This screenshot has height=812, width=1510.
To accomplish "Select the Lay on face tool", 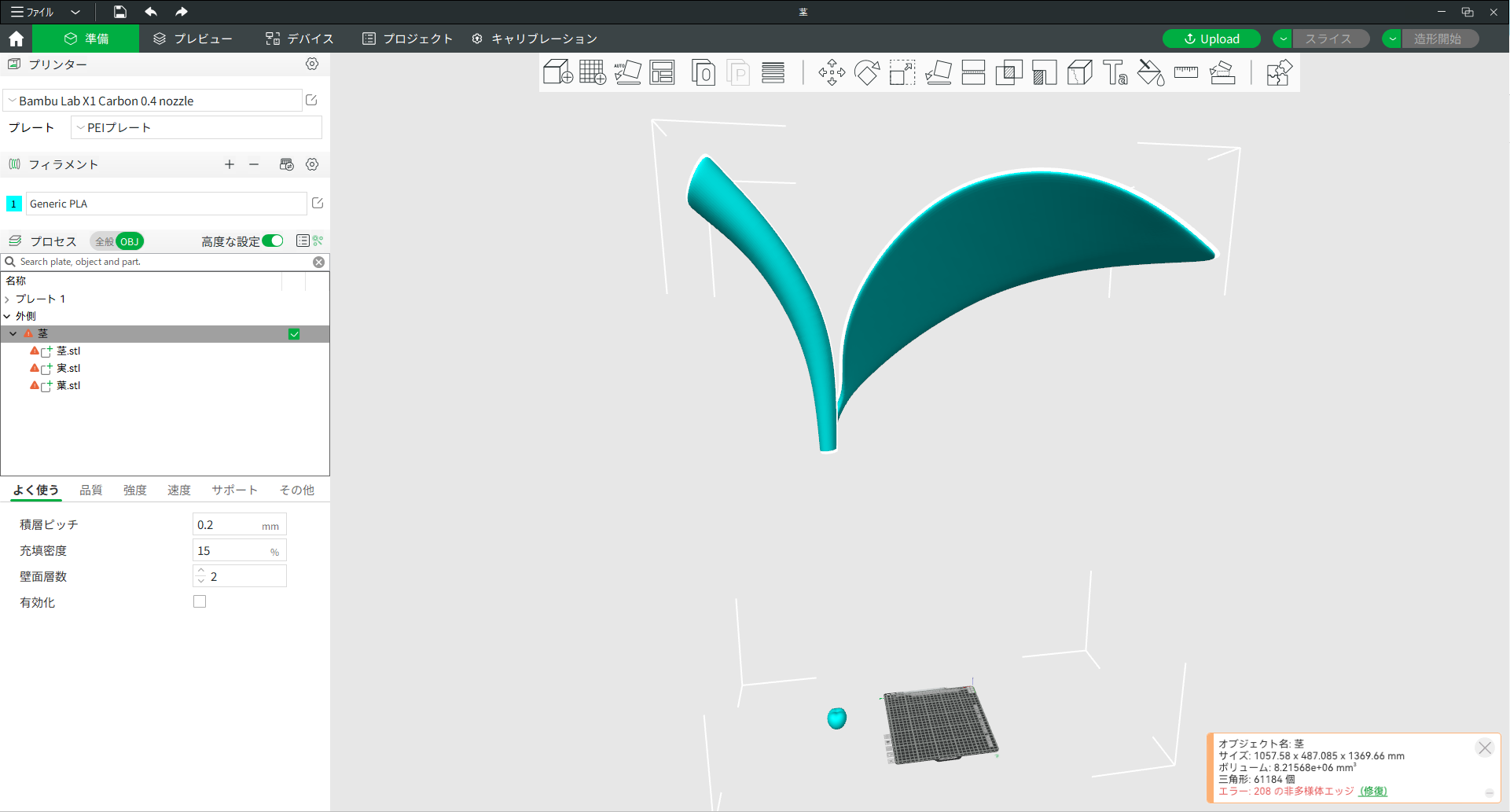I will pyautogui.click(x=939, y=73).
